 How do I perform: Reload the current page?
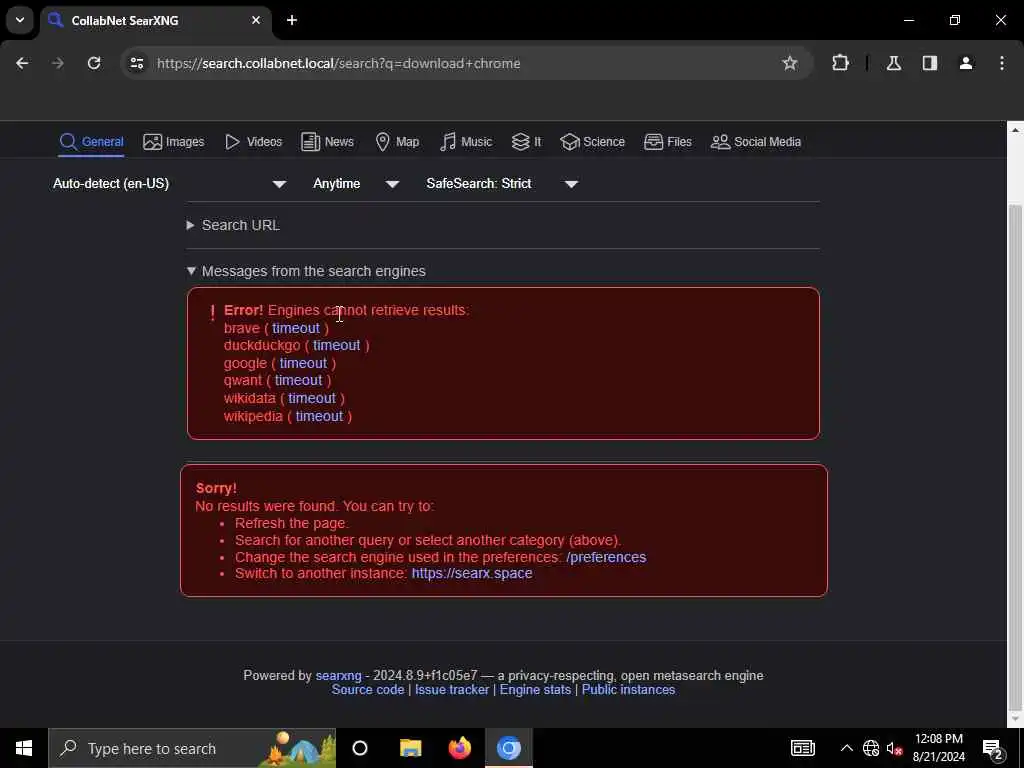click(x=94, y=63)
